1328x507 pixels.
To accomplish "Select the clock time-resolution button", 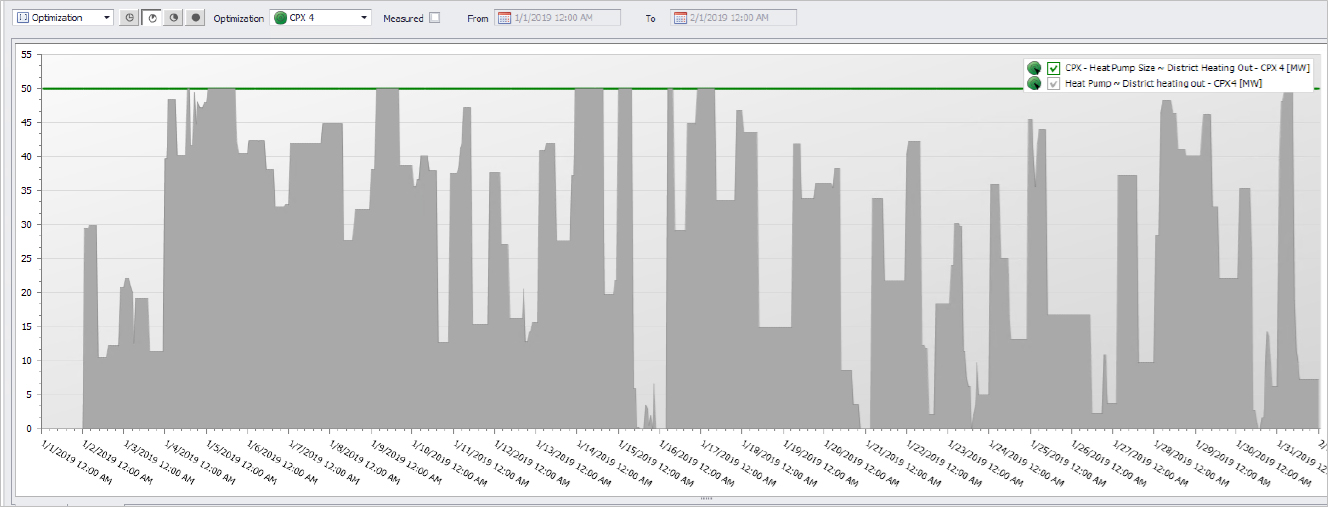I will point(130,17).
